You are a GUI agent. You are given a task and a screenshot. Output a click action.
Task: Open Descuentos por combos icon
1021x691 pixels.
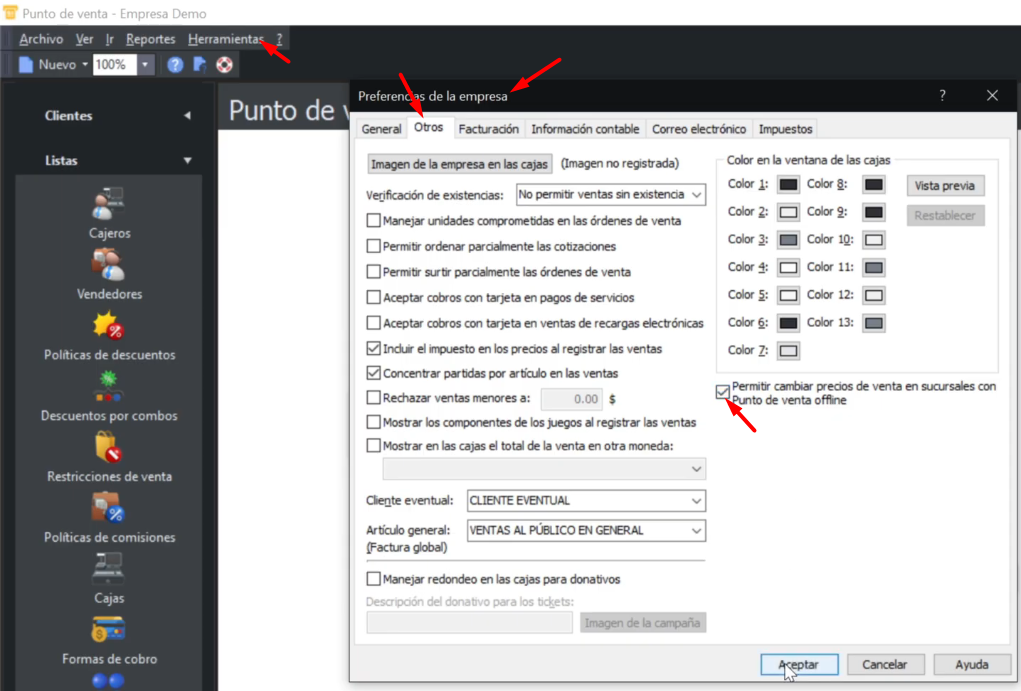click(109, 387)
